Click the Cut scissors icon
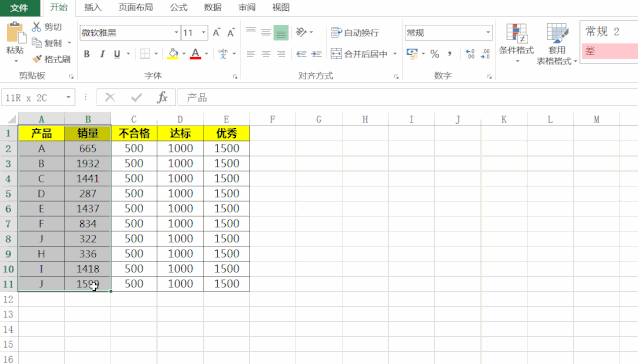This screenshot has width=638, height=364. point(37,27)
